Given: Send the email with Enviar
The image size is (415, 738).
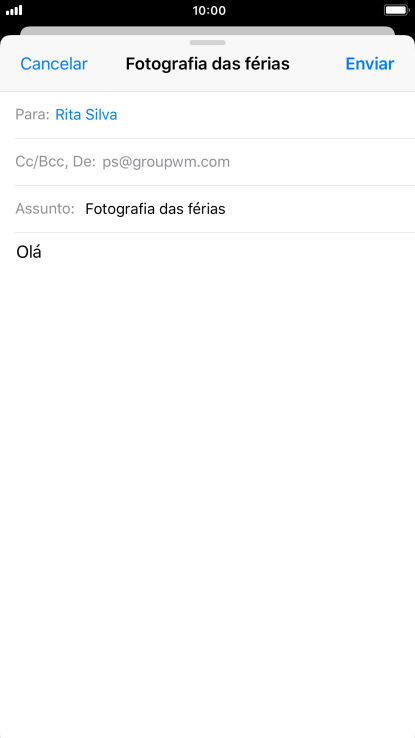Looking at the screenshot, I should (x=370, y=64).
